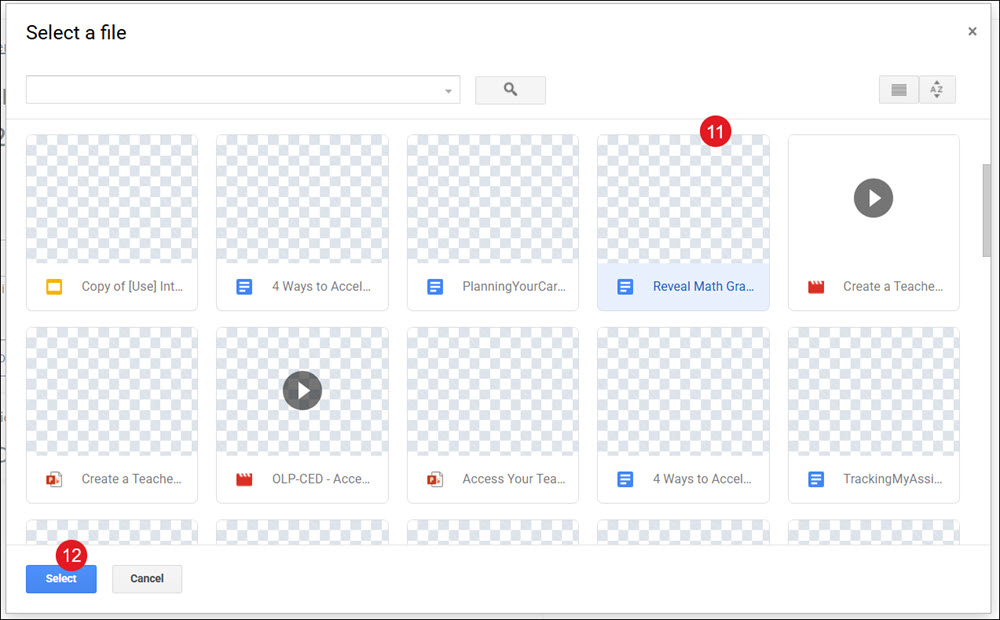Click the search magnifier button

[510, 90]
